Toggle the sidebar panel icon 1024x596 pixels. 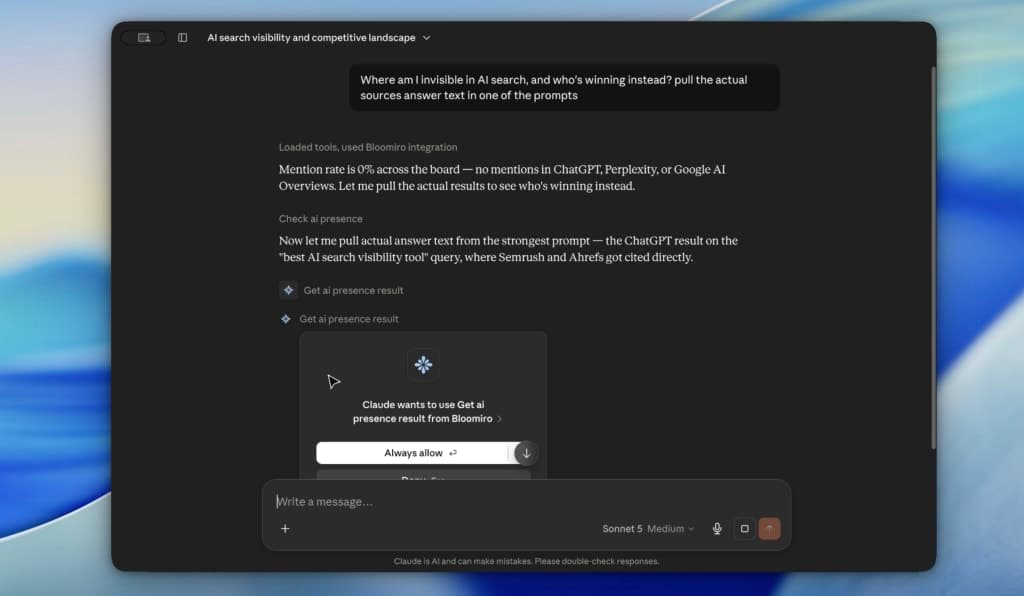182,38
